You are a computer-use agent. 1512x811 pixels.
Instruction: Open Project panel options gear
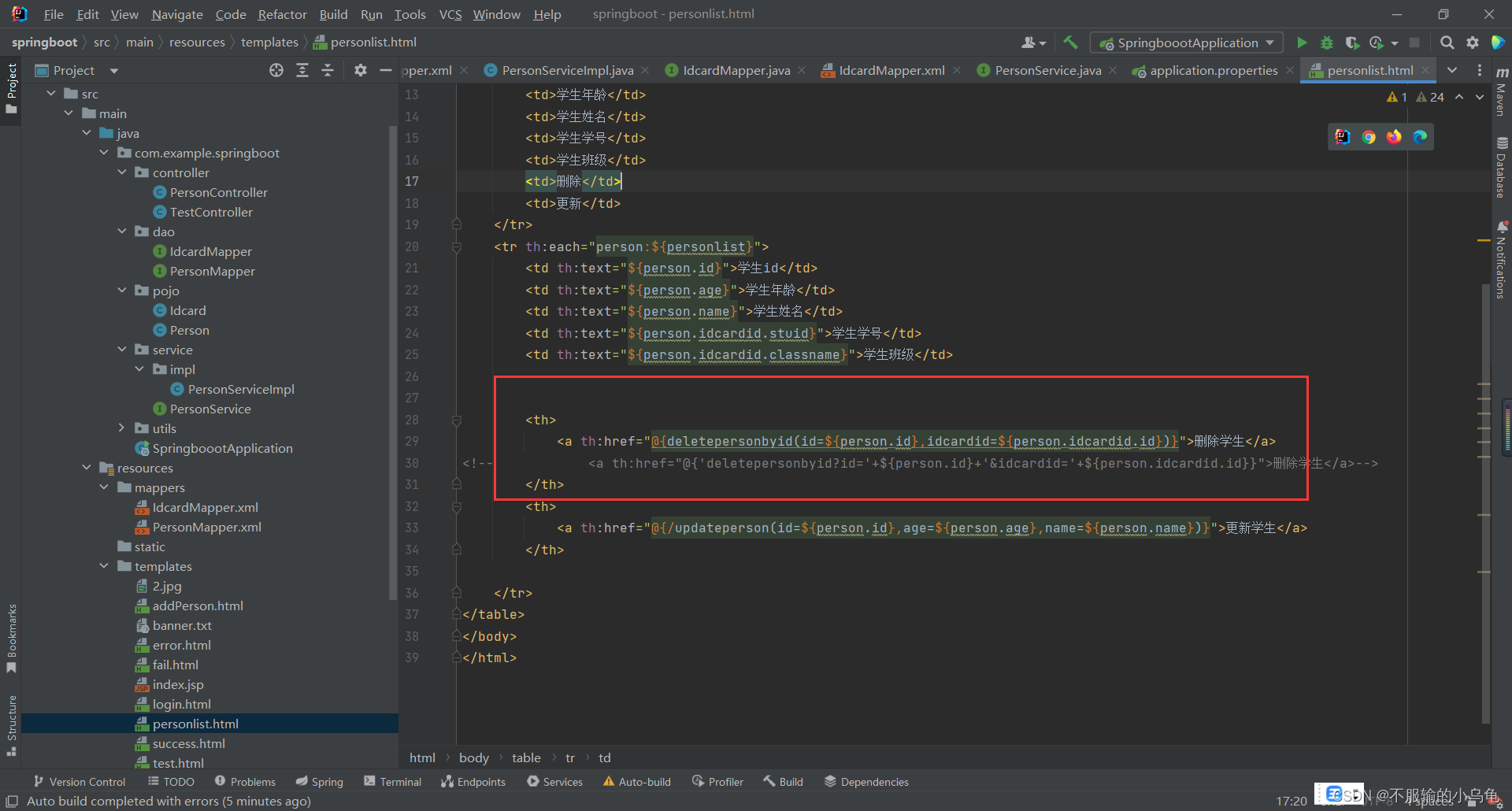click(361, 70)
